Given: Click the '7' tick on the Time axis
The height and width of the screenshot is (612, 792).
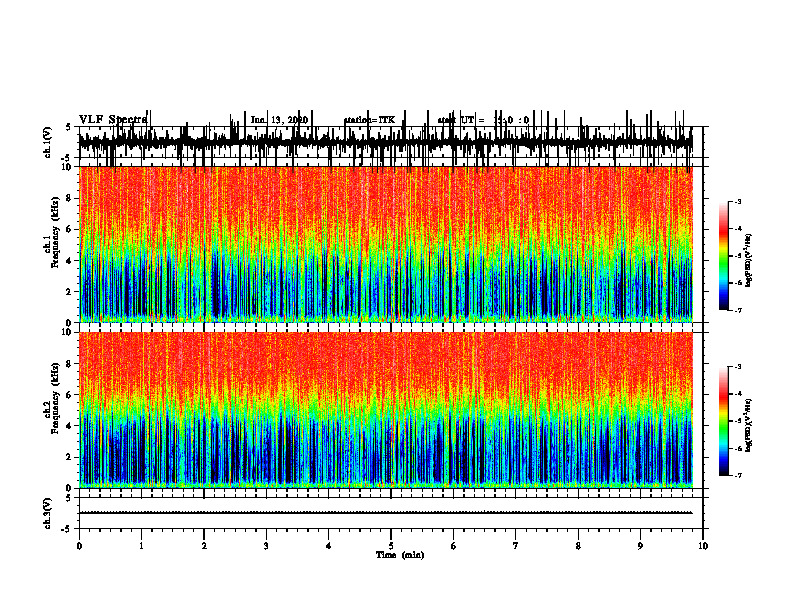Looking at the screenshot, I should 516,546.
